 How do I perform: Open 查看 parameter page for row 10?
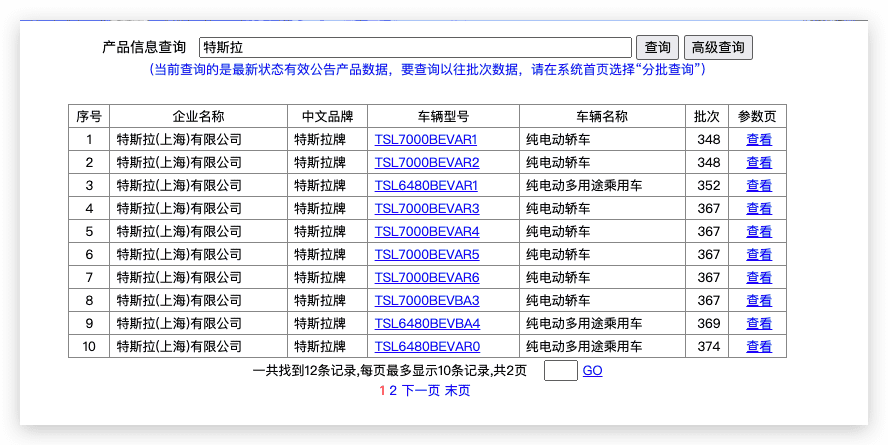759,347
